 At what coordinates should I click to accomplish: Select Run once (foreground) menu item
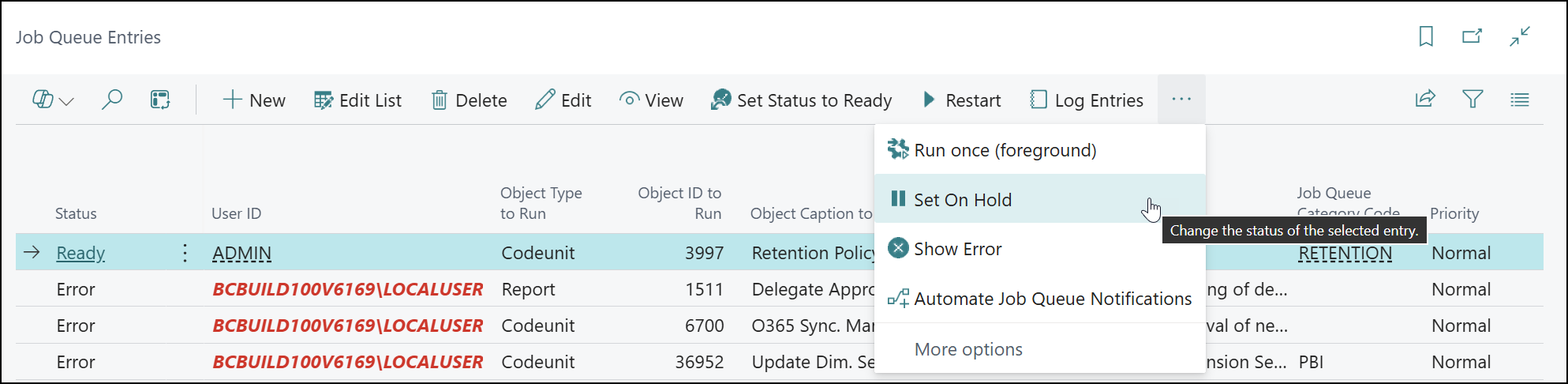(1040, 150)
